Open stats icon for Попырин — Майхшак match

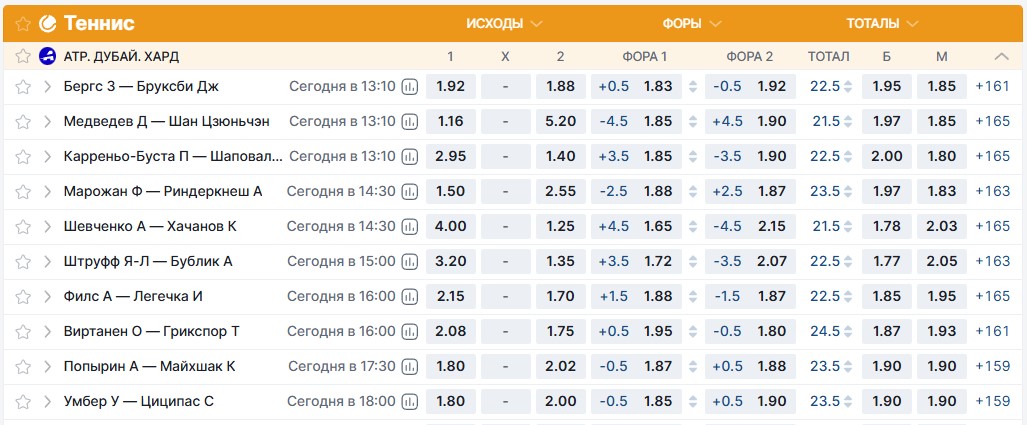(410, 366)
